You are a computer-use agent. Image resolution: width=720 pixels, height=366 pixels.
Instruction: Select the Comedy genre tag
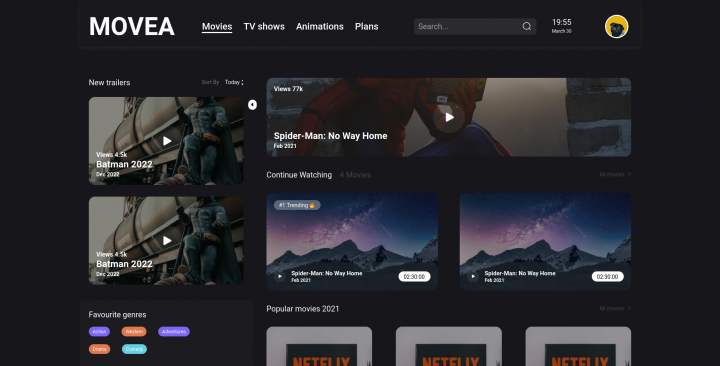[134, 349]
